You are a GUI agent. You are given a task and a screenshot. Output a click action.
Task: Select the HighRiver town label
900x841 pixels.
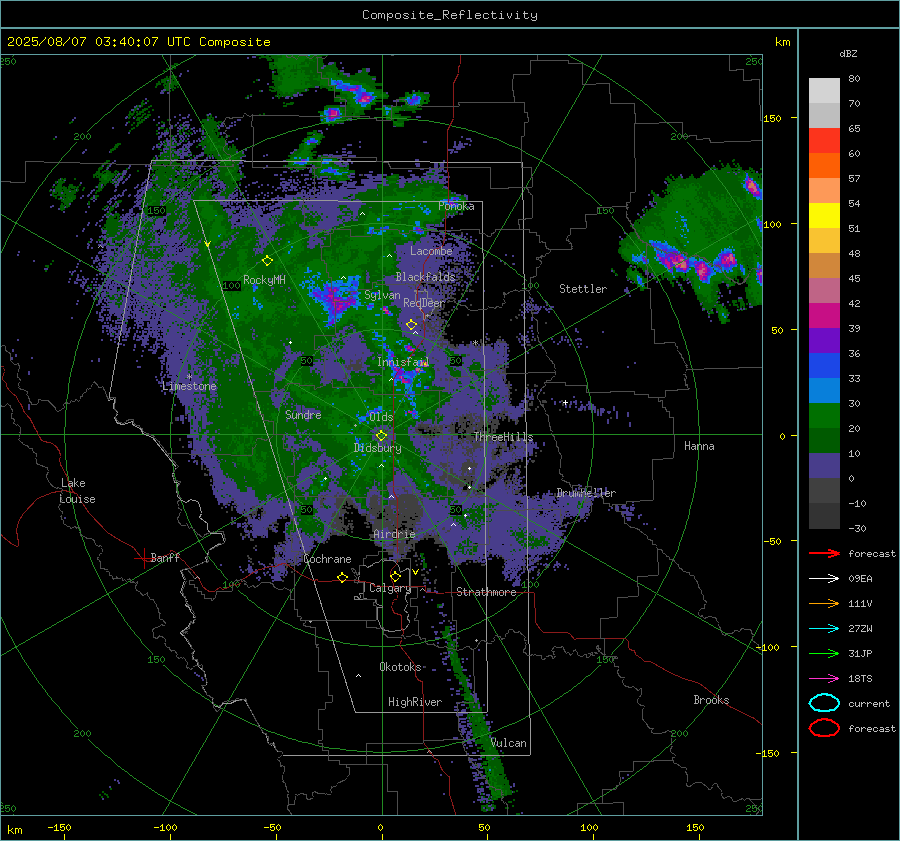415,702
